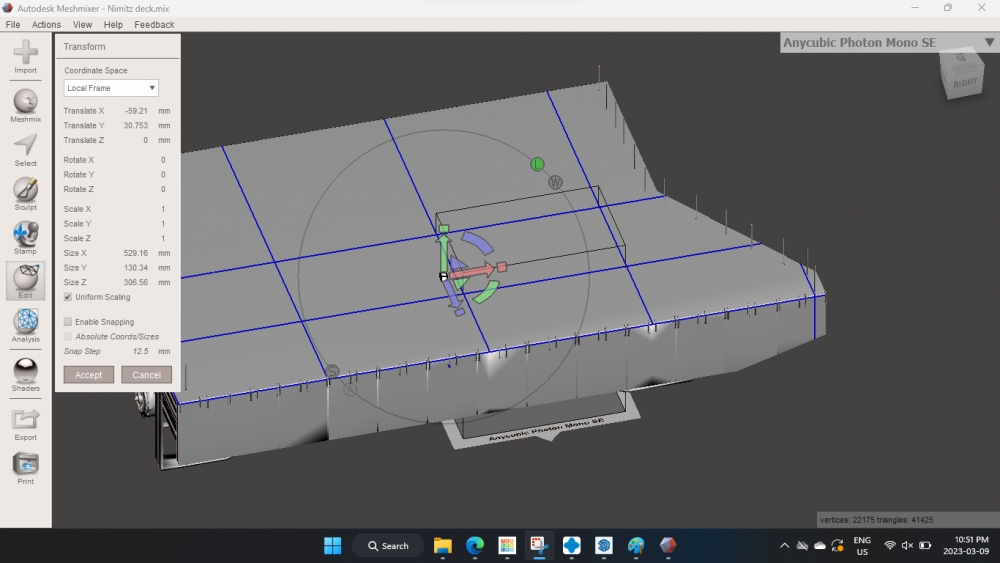Open the View menu
This screenshot has height=563, width=1000.
(82, 25)
